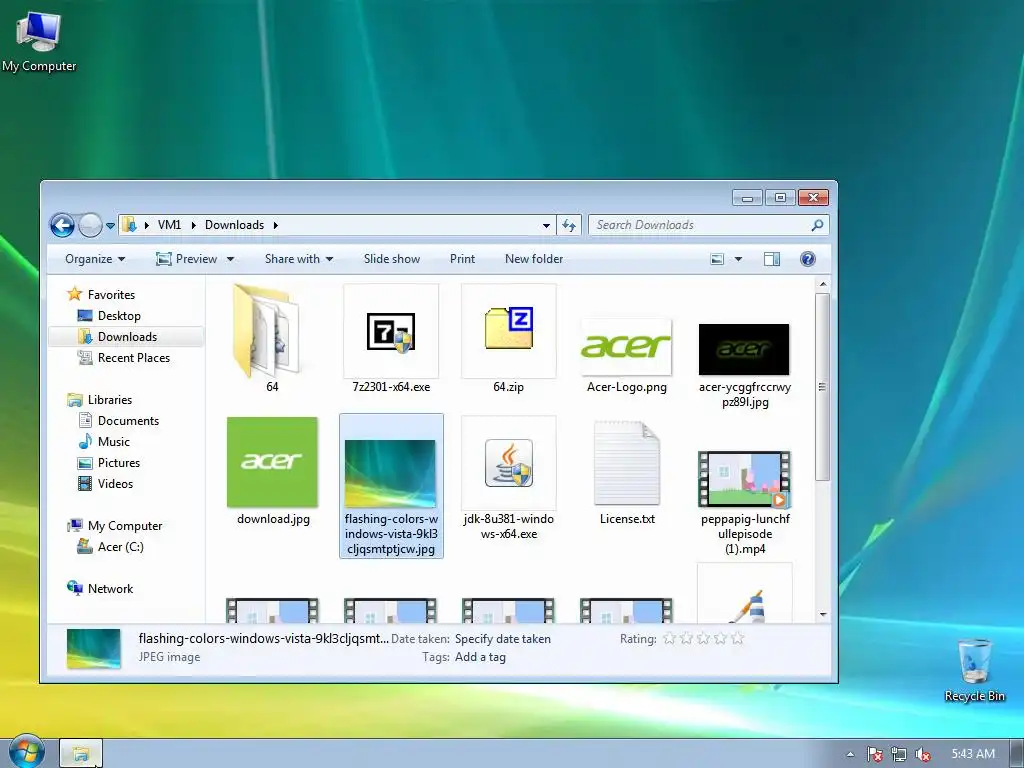Viewport: 1024px width, 768px height.
Task: Open the Documents library
Action: pos(128,421)
